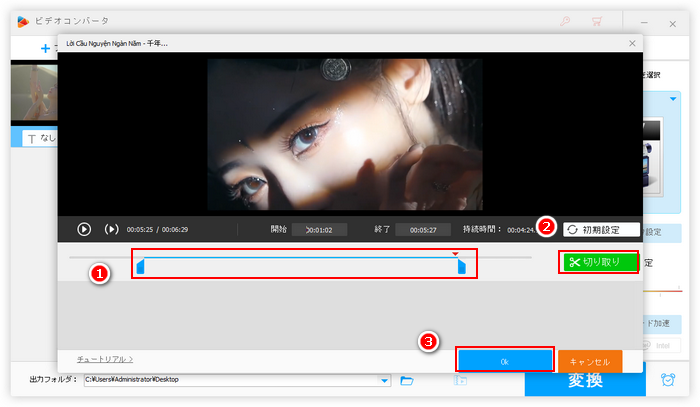The width and height of the screenshot is (700, 407).
Task: Click the frame-step play icon
Action: click(x=112, y=229)
